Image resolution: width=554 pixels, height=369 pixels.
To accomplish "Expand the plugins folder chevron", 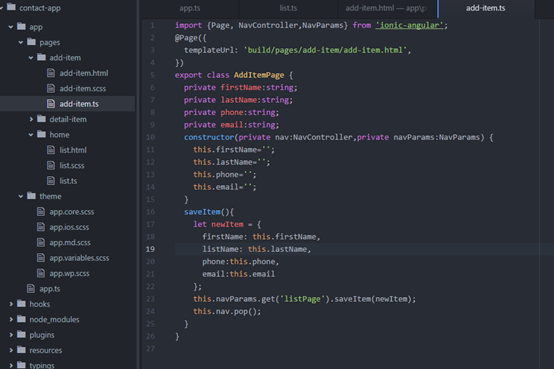I will (x=11, y=335).
